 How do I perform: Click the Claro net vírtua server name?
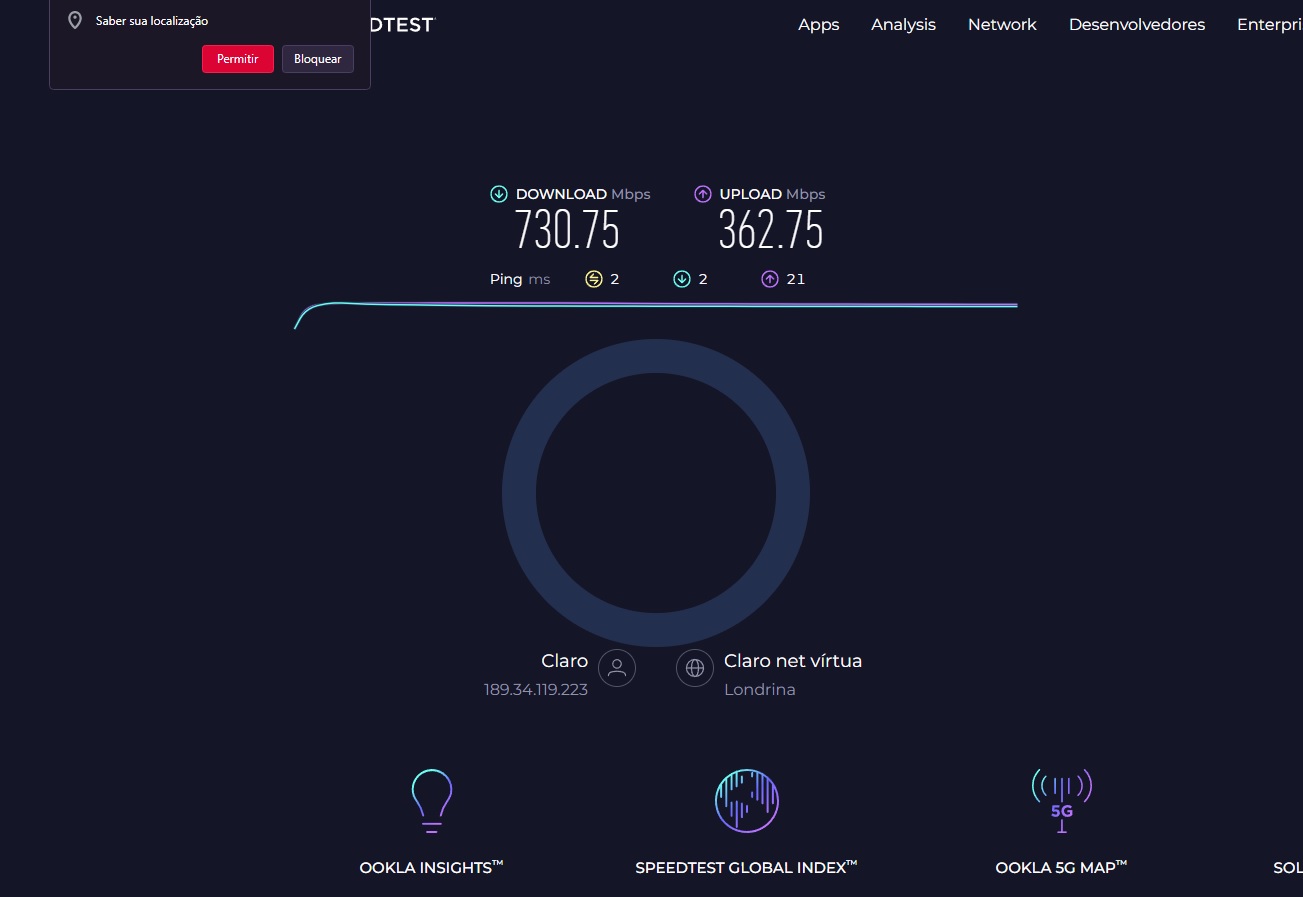792,661
